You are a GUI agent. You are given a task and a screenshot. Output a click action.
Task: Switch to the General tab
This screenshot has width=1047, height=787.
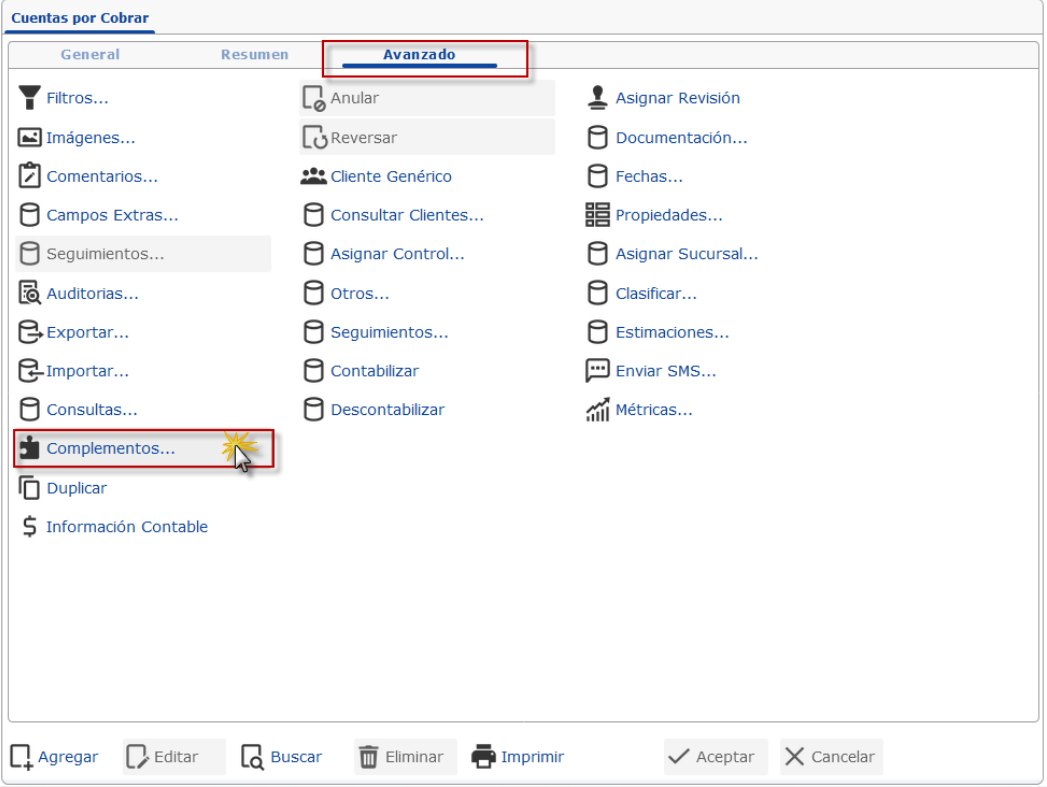[x=90, y=55]
